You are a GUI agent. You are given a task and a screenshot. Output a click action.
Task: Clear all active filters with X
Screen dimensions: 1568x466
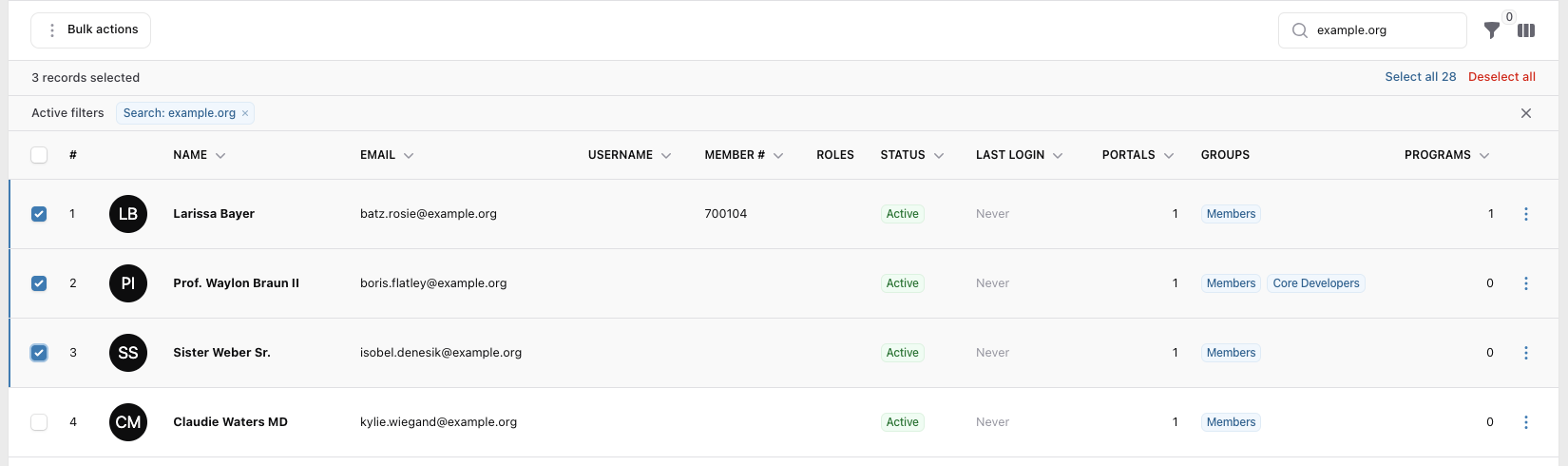click(x=1526, y=113)
